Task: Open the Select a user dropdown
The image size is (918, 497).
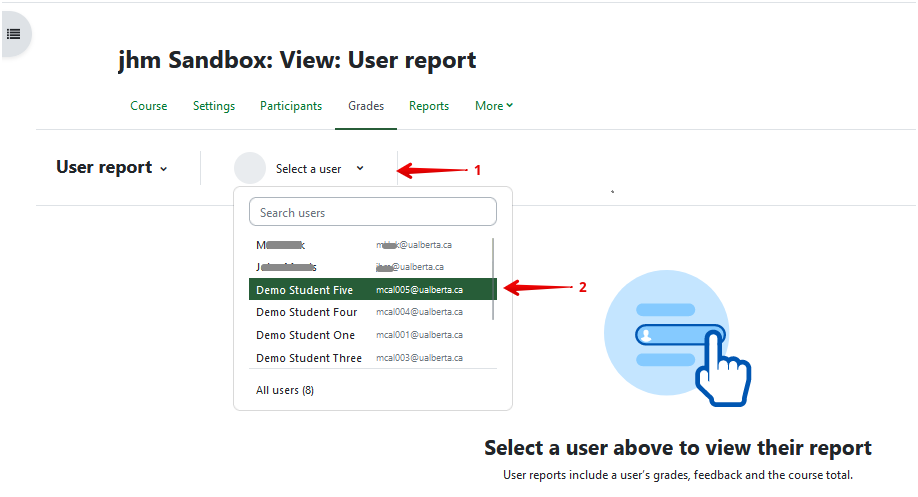Action: tap(319, 169)
